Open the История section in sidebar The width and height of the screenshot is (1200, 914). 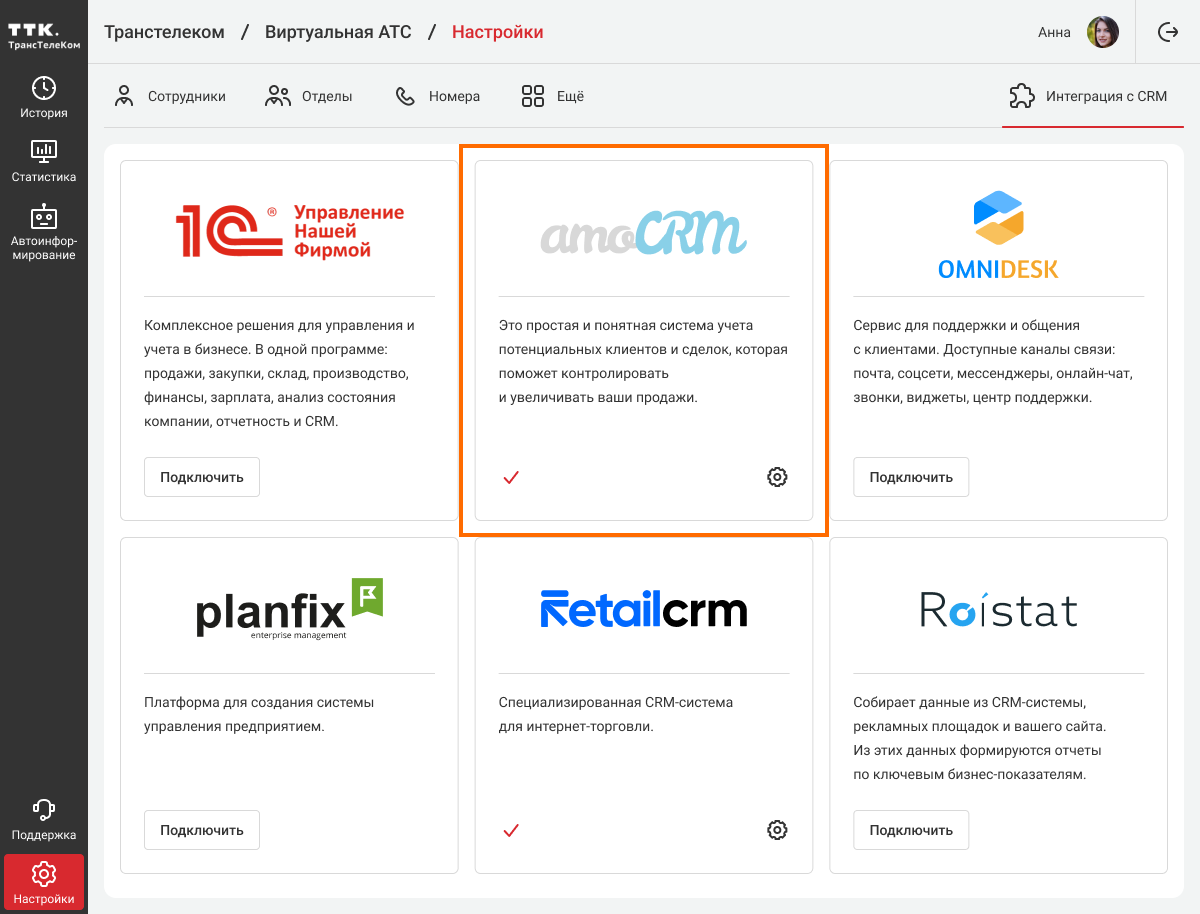click(44, 97)
